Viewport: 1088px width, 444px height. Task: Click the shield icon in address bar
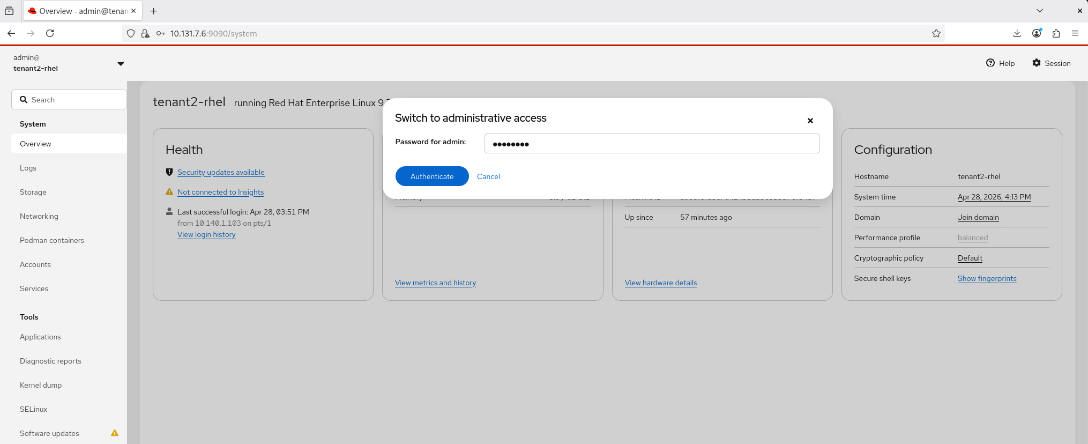pyautogui.click(x=130, y=33)
